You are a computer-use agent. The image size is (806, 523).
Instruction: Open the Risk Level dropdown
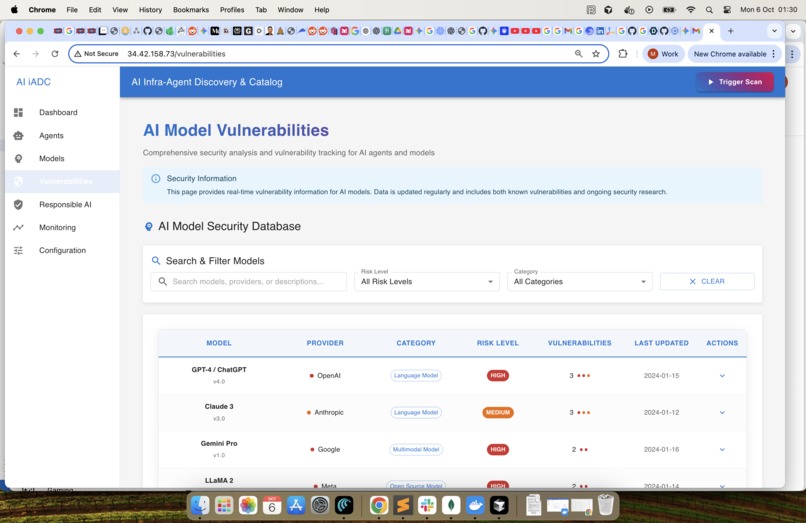427,281
